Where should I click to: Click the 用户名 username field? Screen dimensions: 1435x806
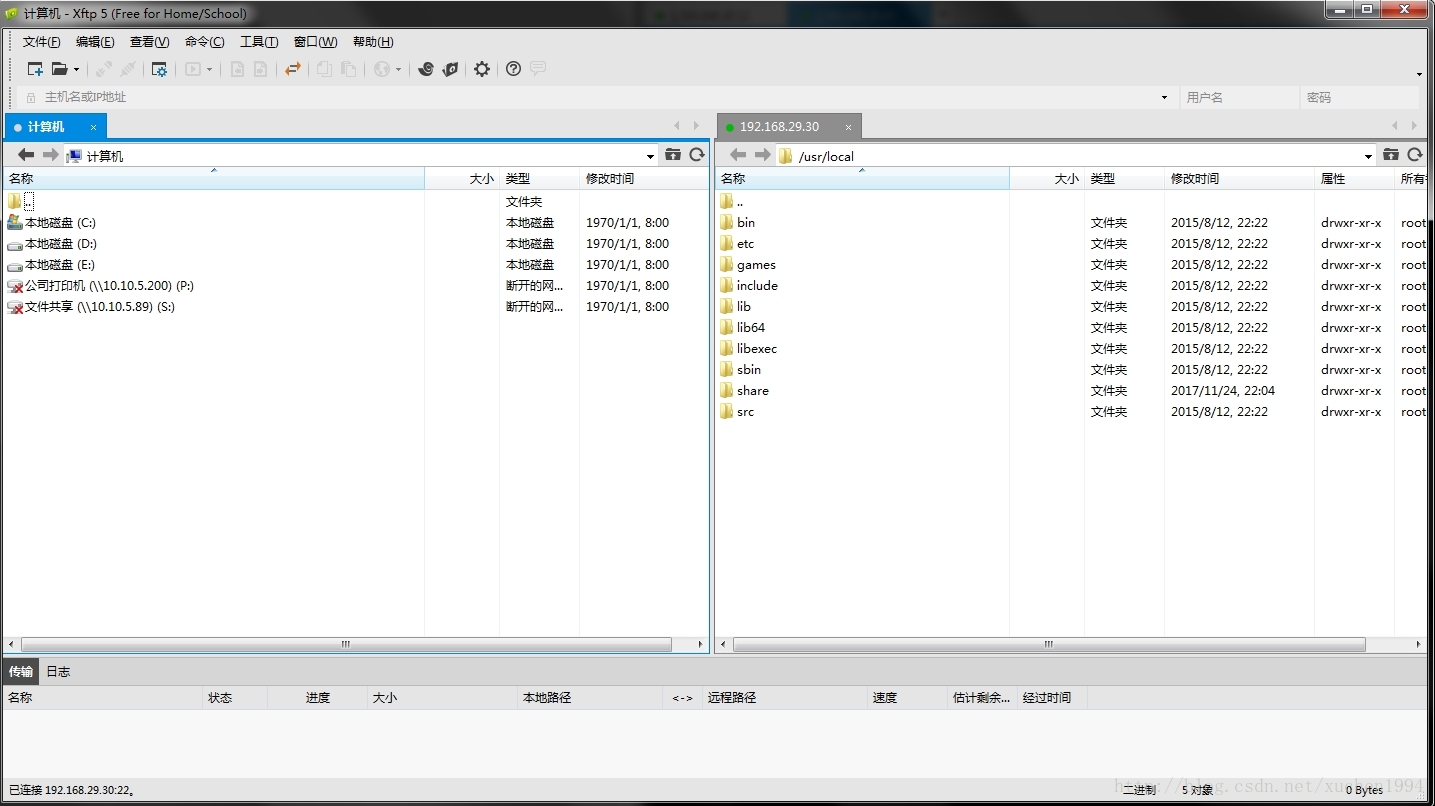pyautogui.click(x=1238, y=98)
